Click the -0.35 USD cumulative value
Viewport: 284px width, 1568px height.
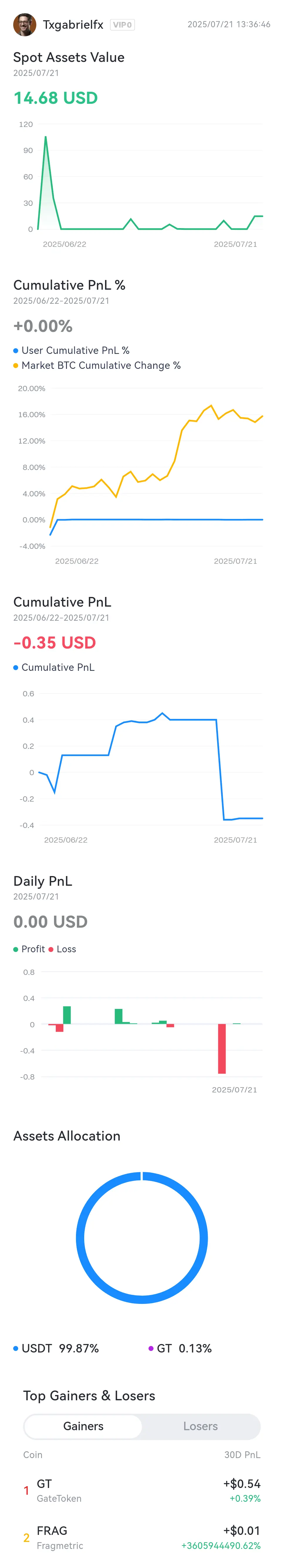(55, 642)
